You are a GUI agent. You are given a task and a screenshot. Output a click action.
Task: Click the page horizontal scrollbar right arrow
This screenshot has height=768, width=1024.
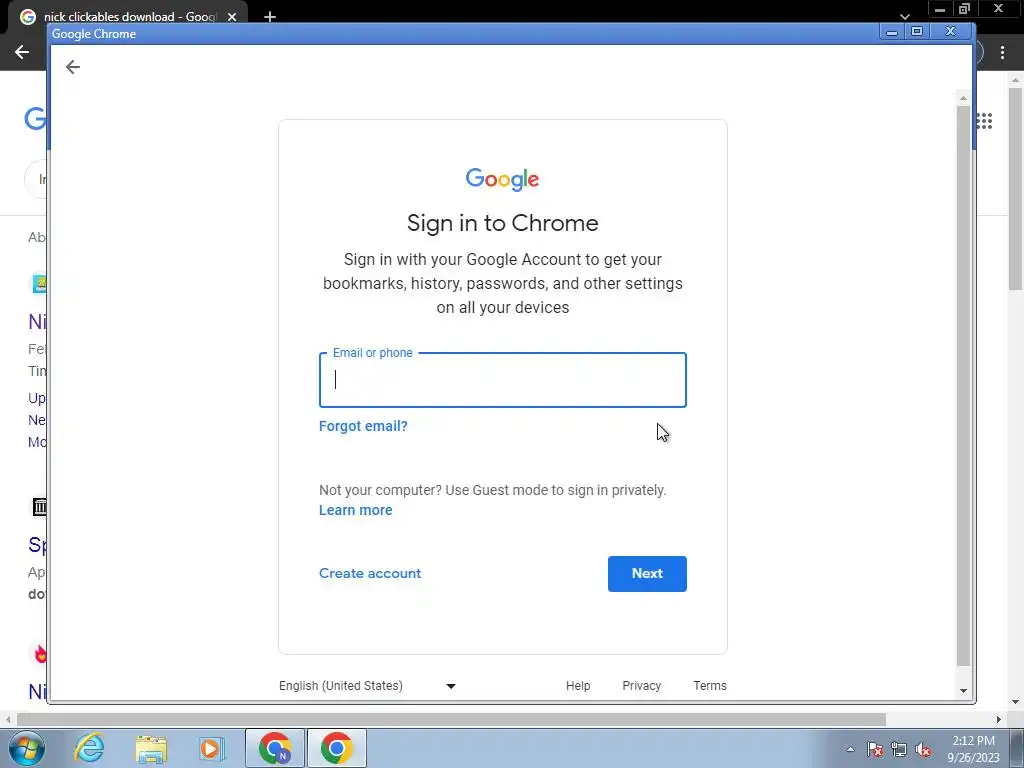tap(999, 719)
